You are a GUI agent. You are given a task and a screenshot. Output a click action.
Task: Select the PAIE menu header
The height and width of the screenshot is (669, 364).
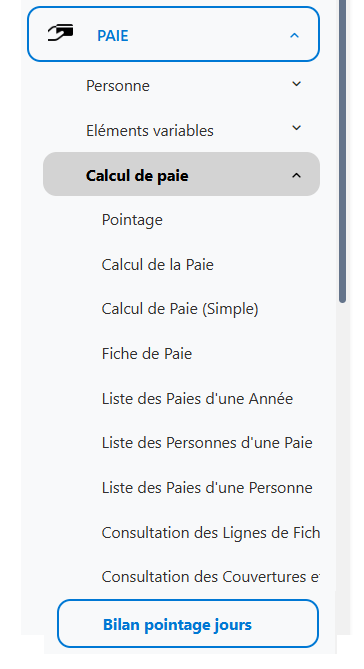173,35
